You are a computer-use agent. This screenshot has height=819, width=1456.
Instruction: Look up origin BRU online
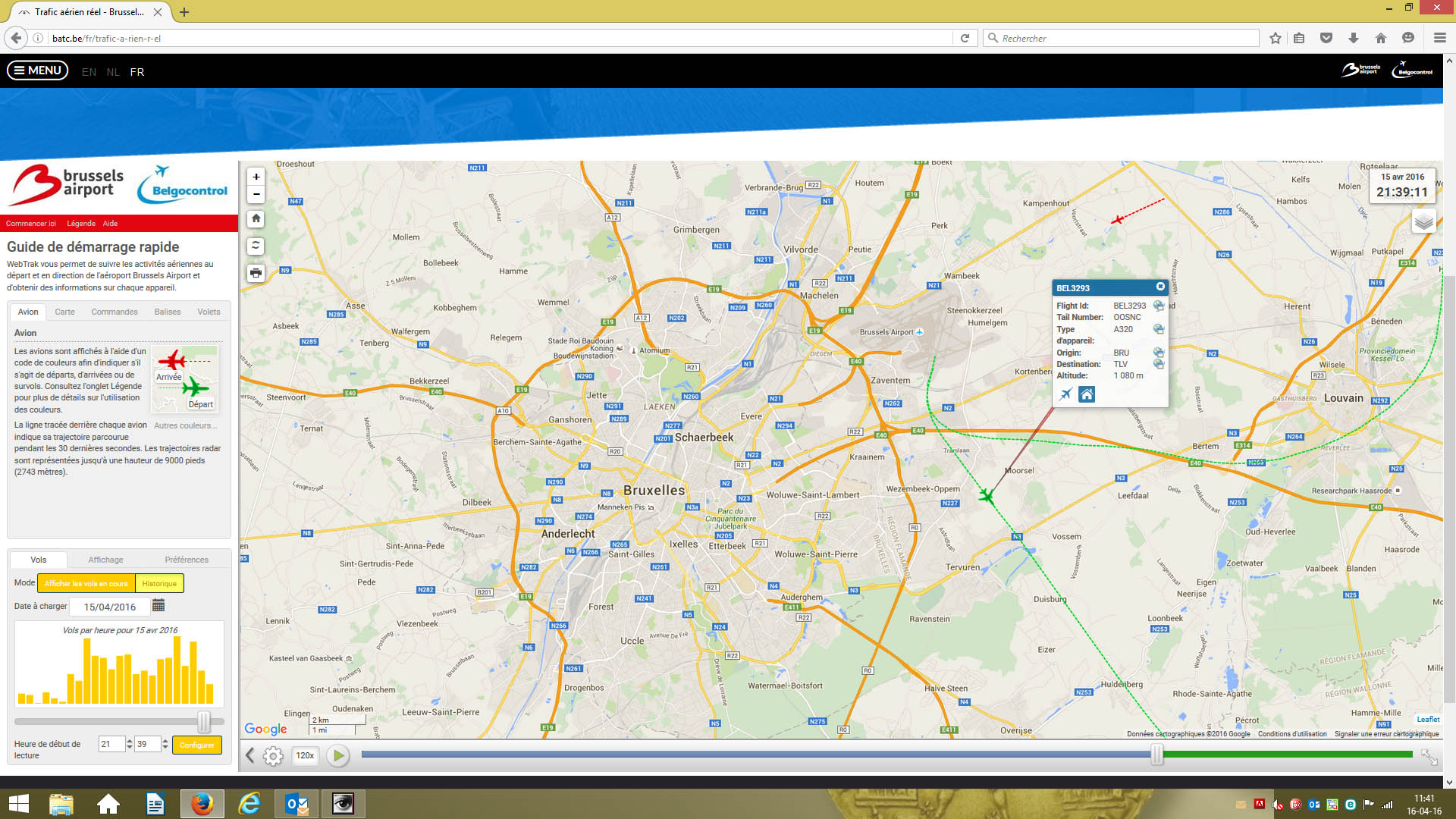point(1159,353)
